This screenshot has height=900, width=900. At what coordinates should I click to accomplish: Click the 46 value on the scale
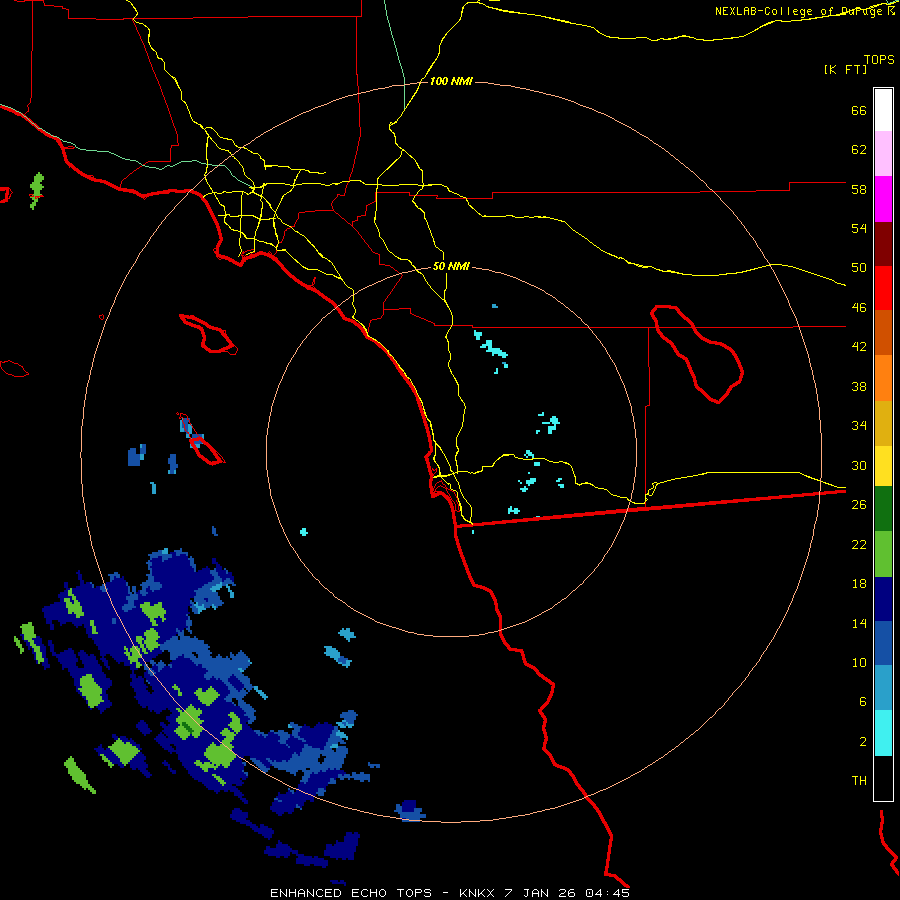coord(859,308)
